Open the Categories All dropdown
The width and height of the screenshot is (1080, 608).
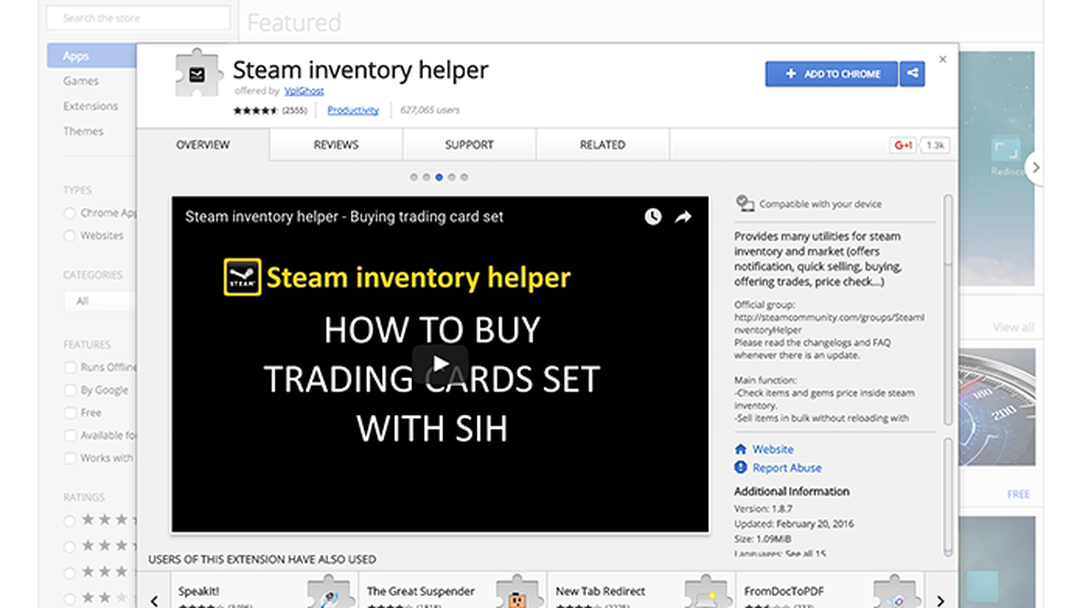pyautogui.click(x=99, y=301)
